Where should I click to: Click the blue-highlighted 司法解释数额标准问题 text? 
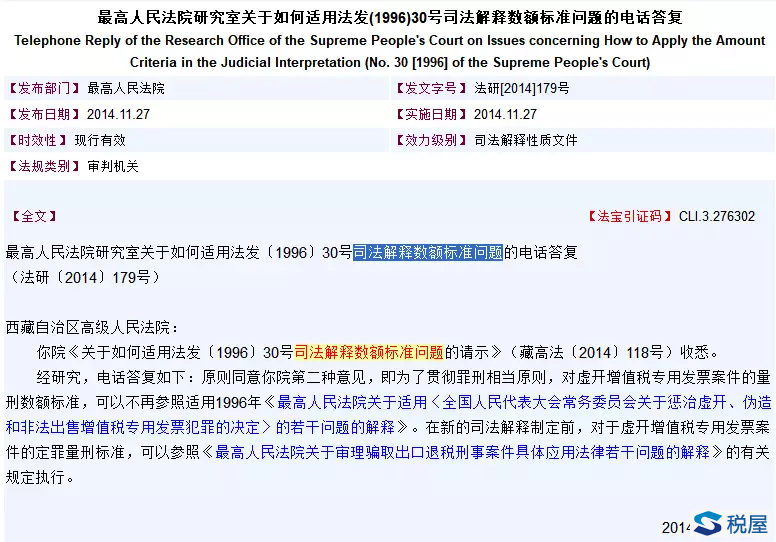[428, 253]
